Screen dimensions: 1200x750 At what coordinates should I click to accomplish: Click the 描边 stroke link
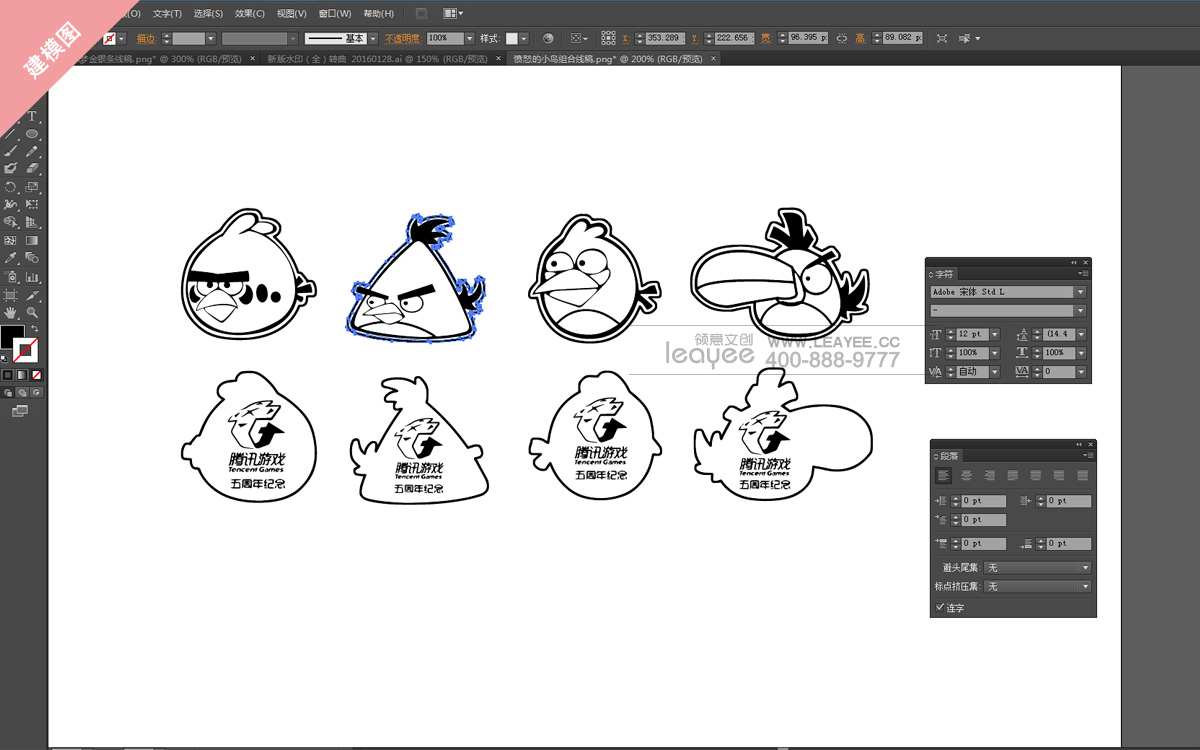click(x=146, y=38)
